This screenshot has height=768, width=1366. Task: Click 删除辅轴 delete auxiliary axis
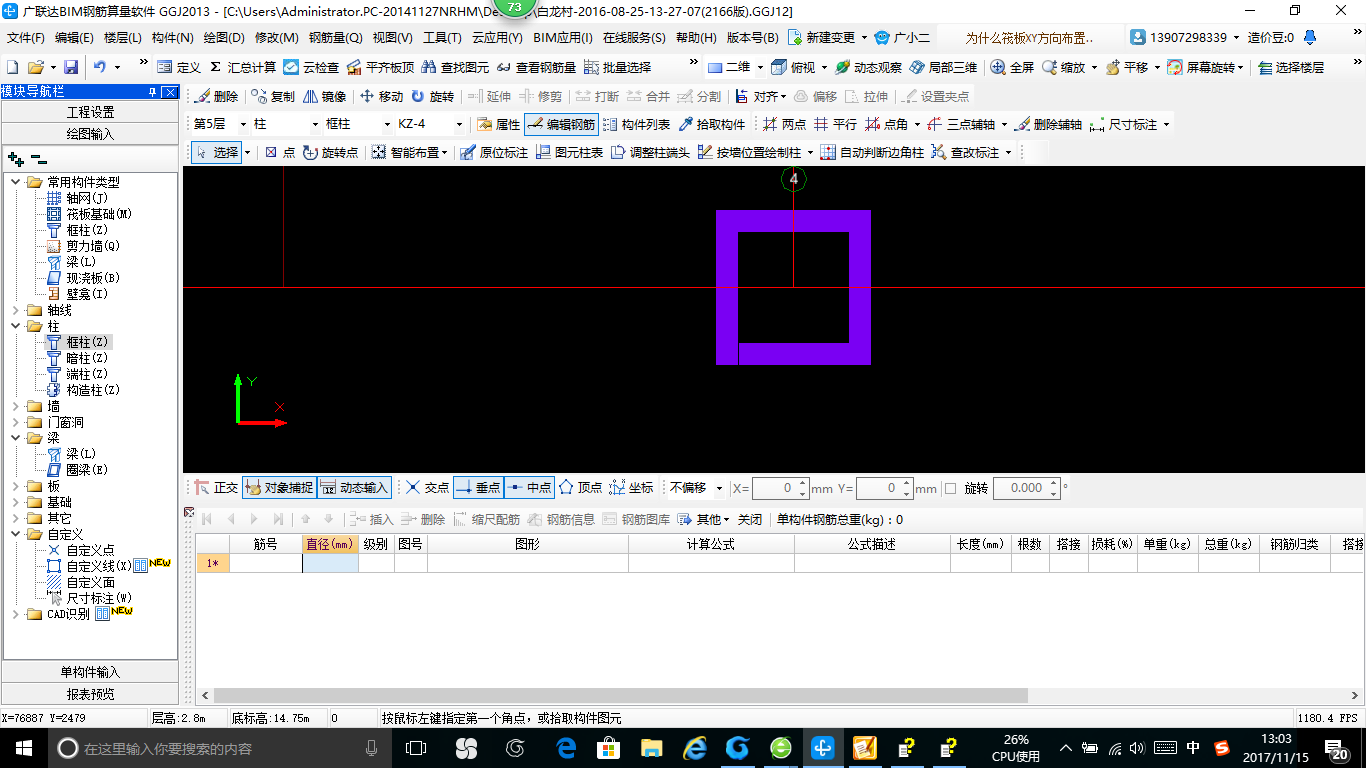point(1048,125)
